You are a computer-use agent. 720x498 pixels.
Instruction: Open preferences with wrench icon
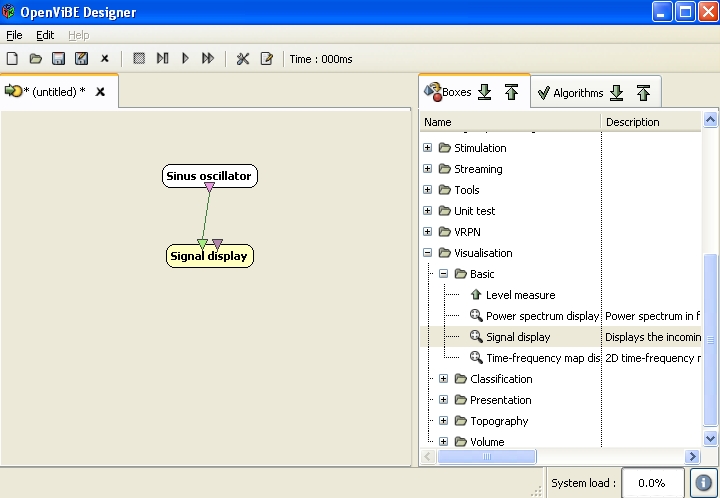[x=243, y=59]
